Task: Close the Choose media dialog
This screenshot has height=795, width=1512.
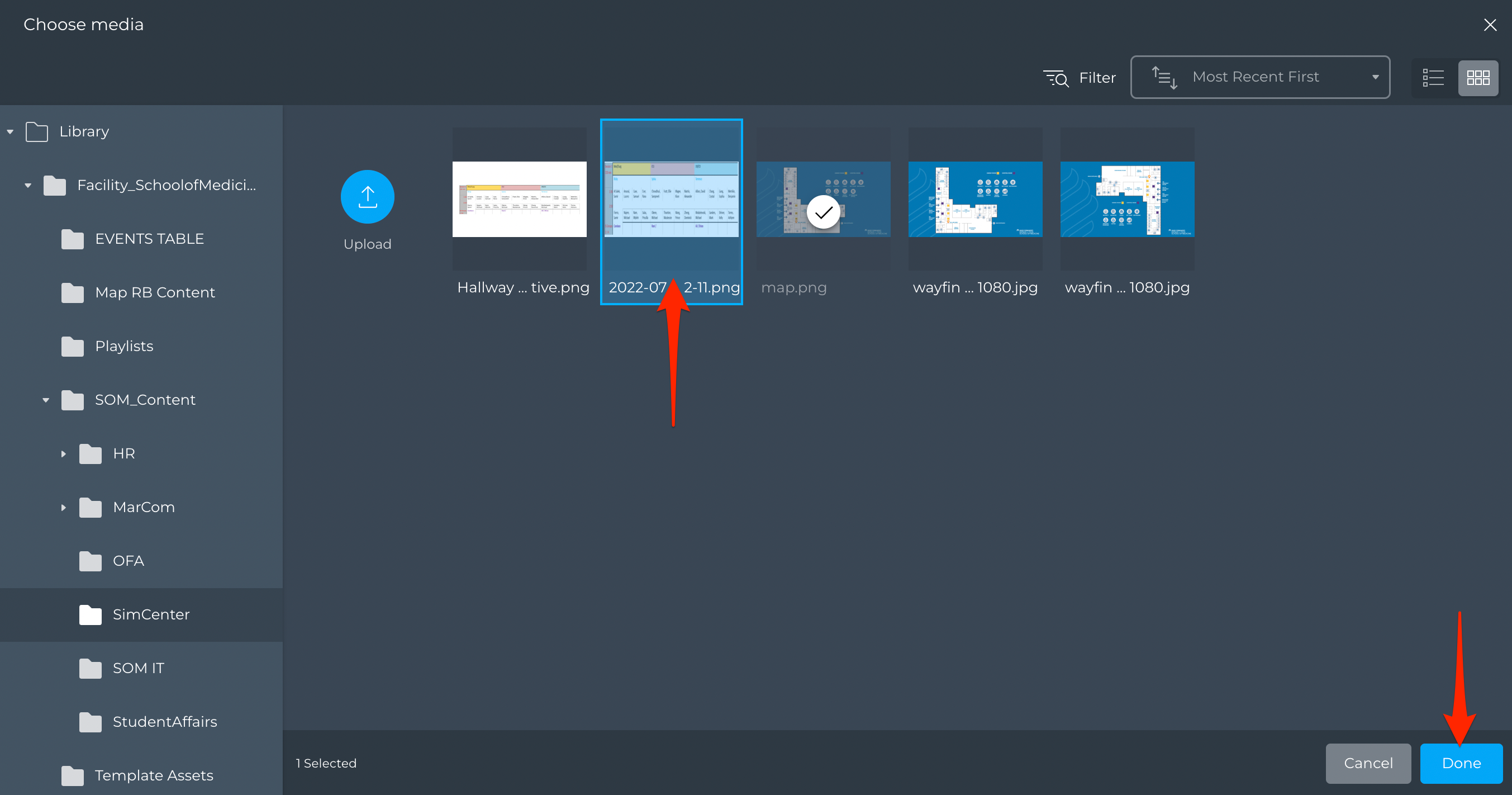Action: pyautogui.click(x=1490, y=25)
